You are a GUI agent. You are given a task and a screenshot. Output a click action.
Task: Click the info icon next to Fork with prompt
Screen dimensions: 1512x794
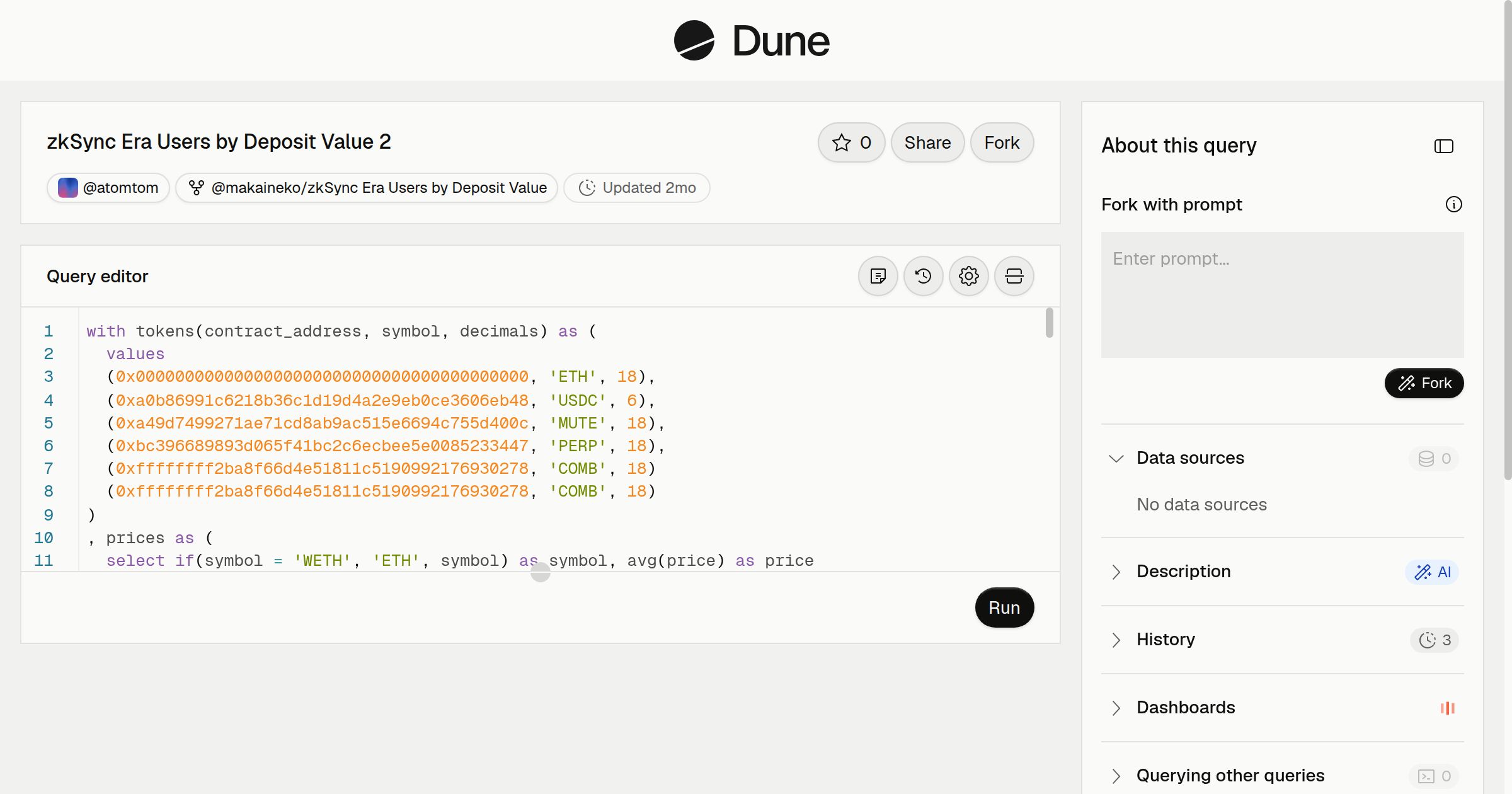1454,204
